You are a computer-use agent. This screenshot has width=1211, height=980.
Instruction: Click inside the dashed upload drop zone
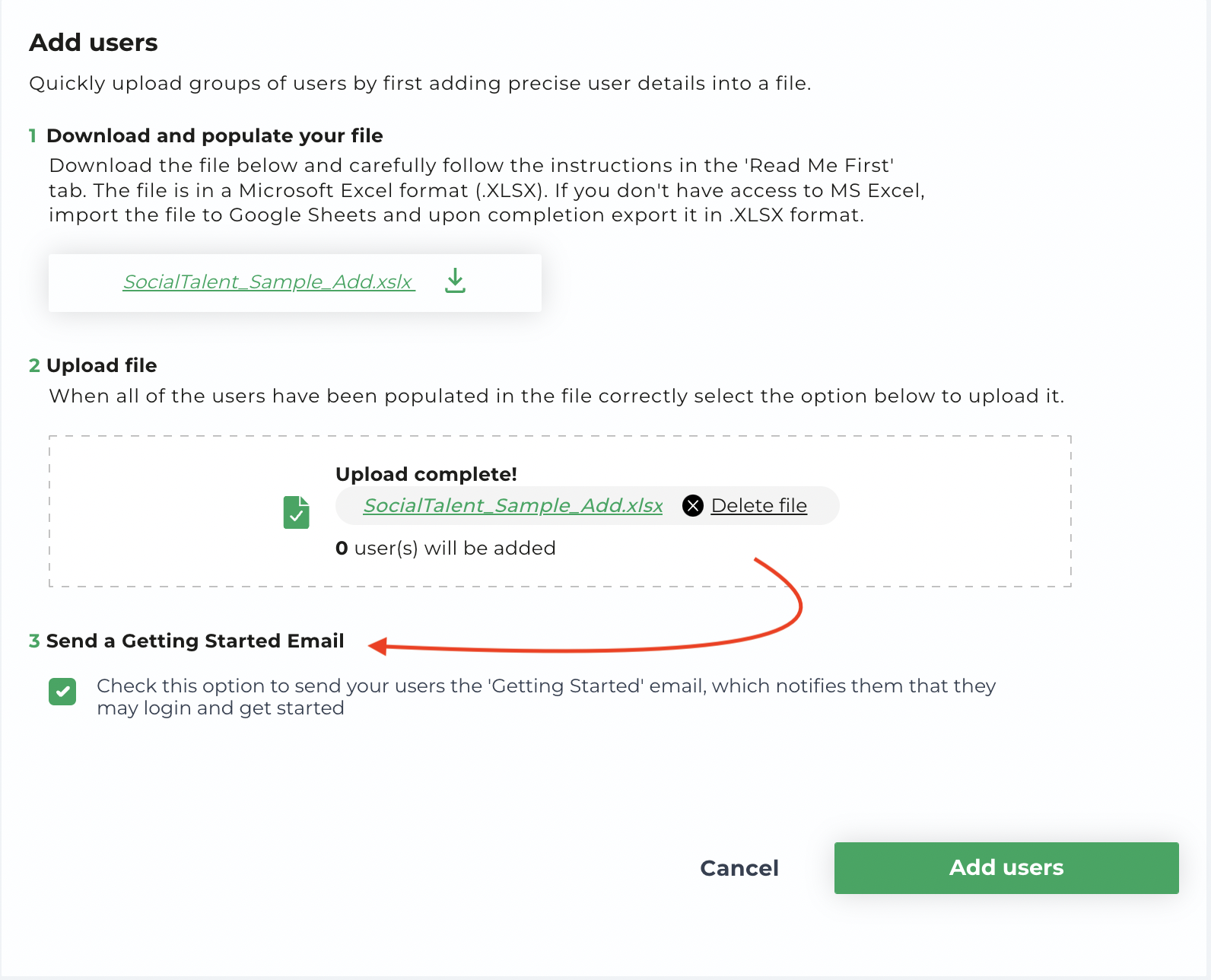point(560,511)
